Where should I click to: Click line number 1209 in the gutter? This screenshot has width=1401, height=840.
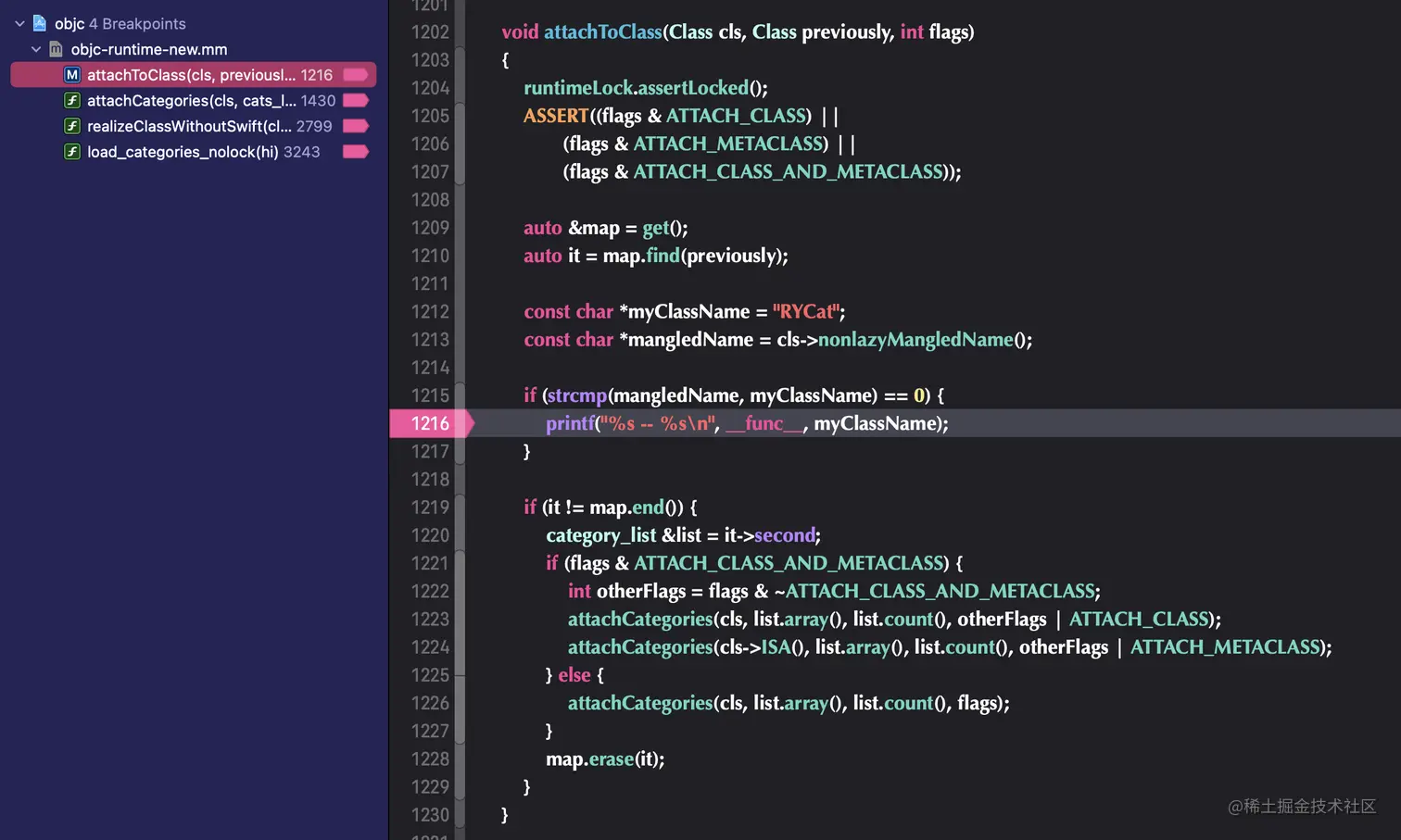click(430, 228)
